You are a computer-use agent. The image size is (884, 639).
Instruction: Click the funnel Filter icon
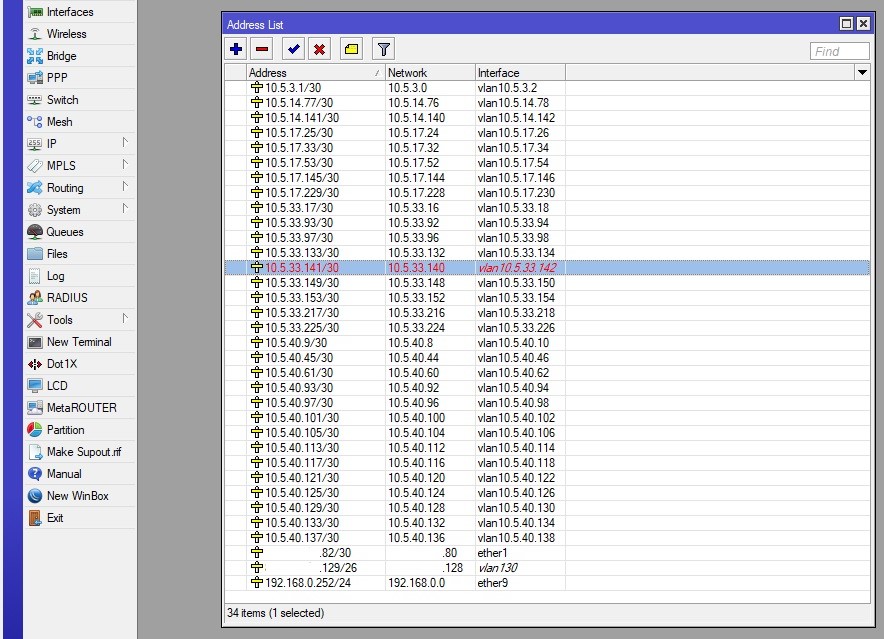pyautogui.click(x=383, y=50)
